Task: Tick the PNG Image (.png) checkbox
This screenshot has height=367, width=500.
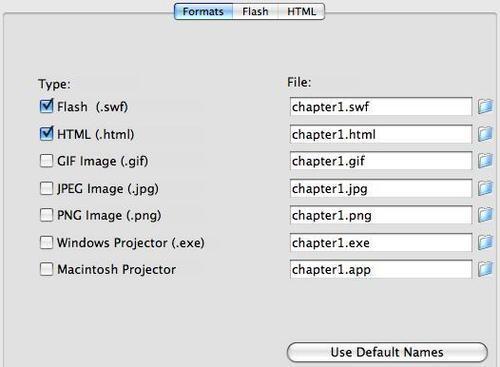Action: (46, 215)
